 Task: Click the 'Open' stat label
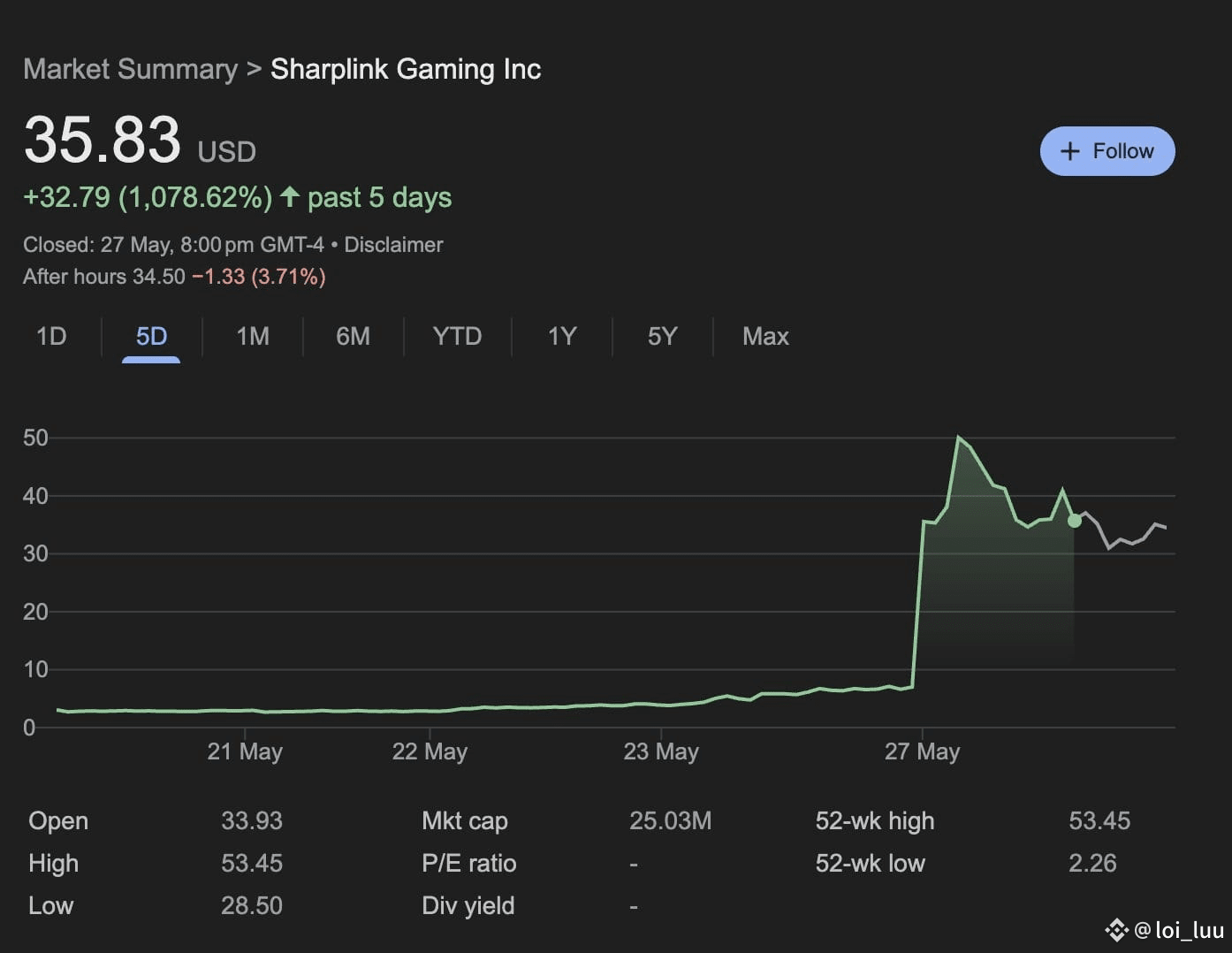click(x=58, y=821)
